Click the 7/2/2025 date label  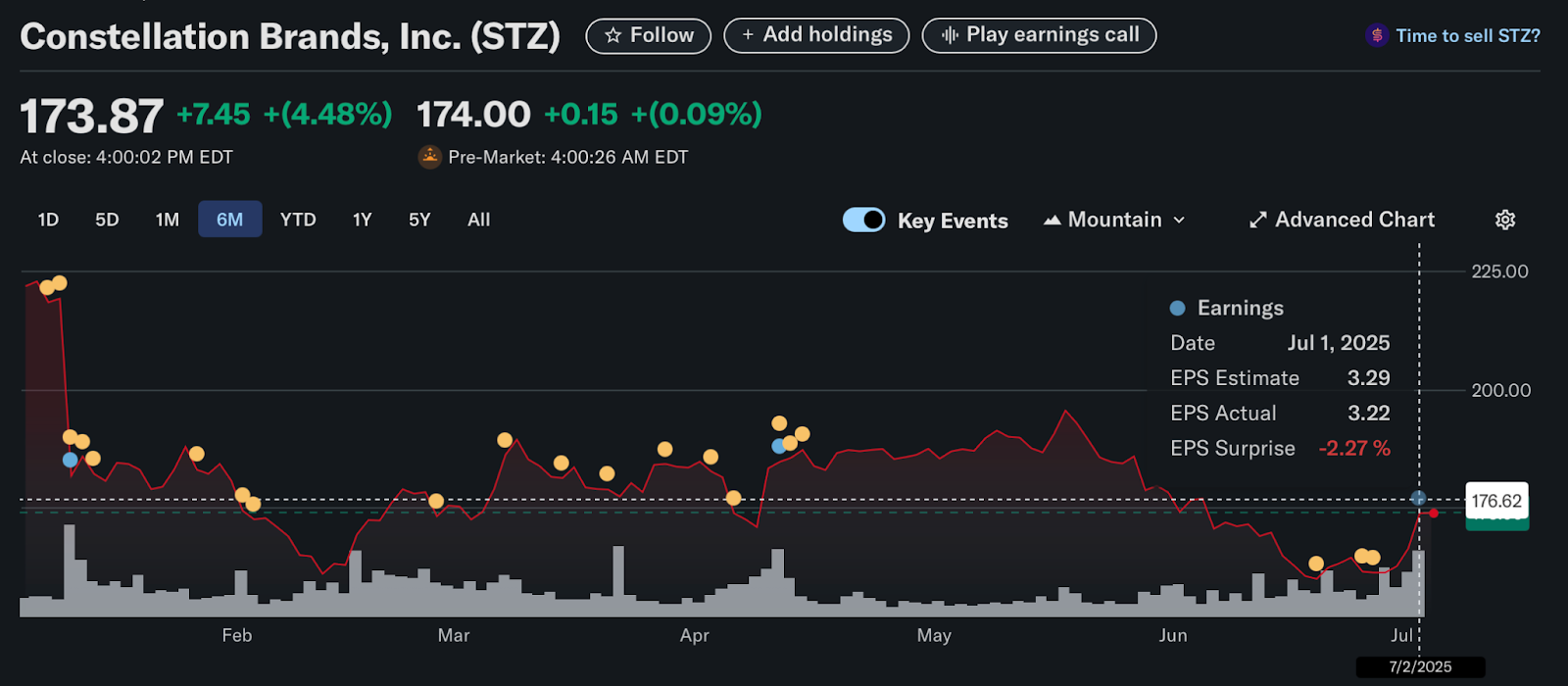(1420, 667)
